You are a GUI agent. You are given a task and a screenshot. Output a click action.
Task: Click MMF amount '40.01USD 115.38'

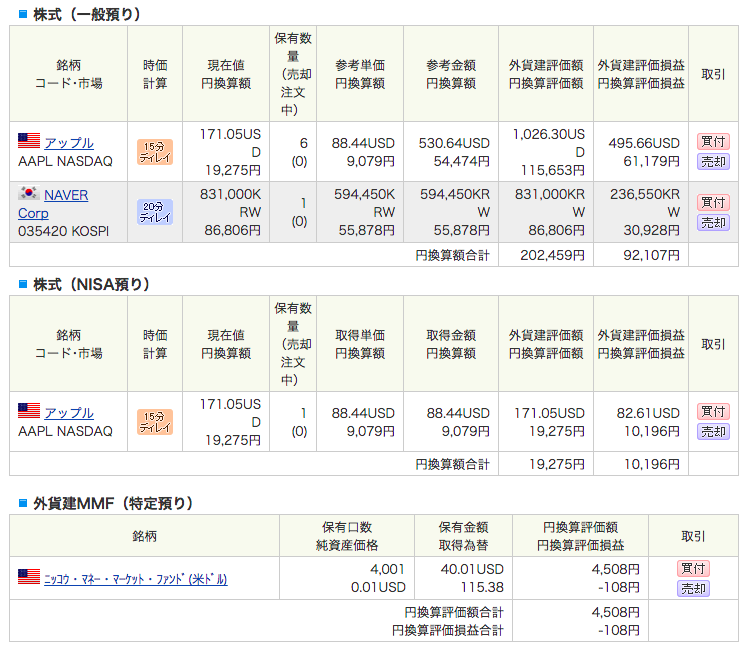463,578
